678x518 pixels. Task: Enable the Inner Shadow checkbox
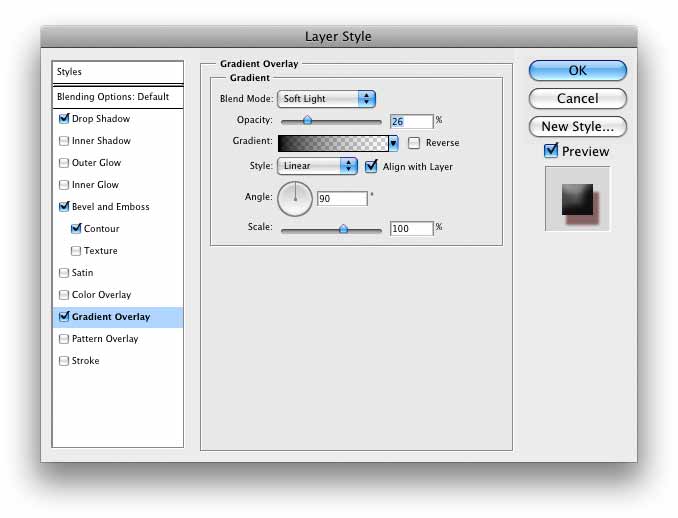click(x=64, y=141)
